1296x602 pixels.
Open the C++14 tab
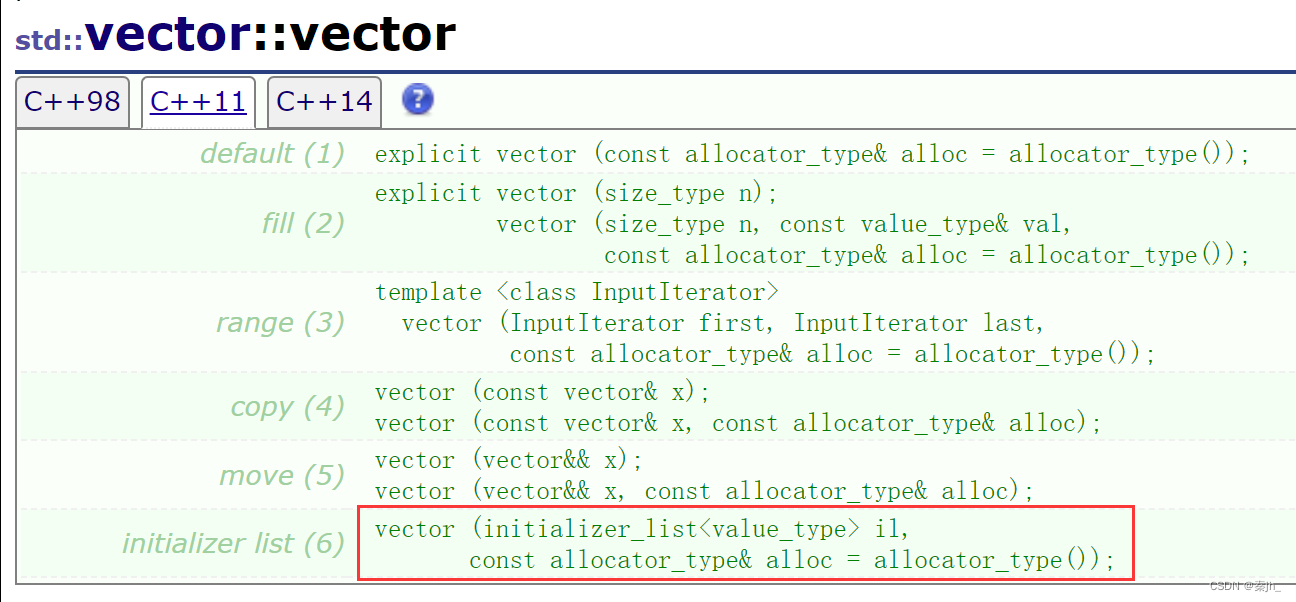point(324,102)
